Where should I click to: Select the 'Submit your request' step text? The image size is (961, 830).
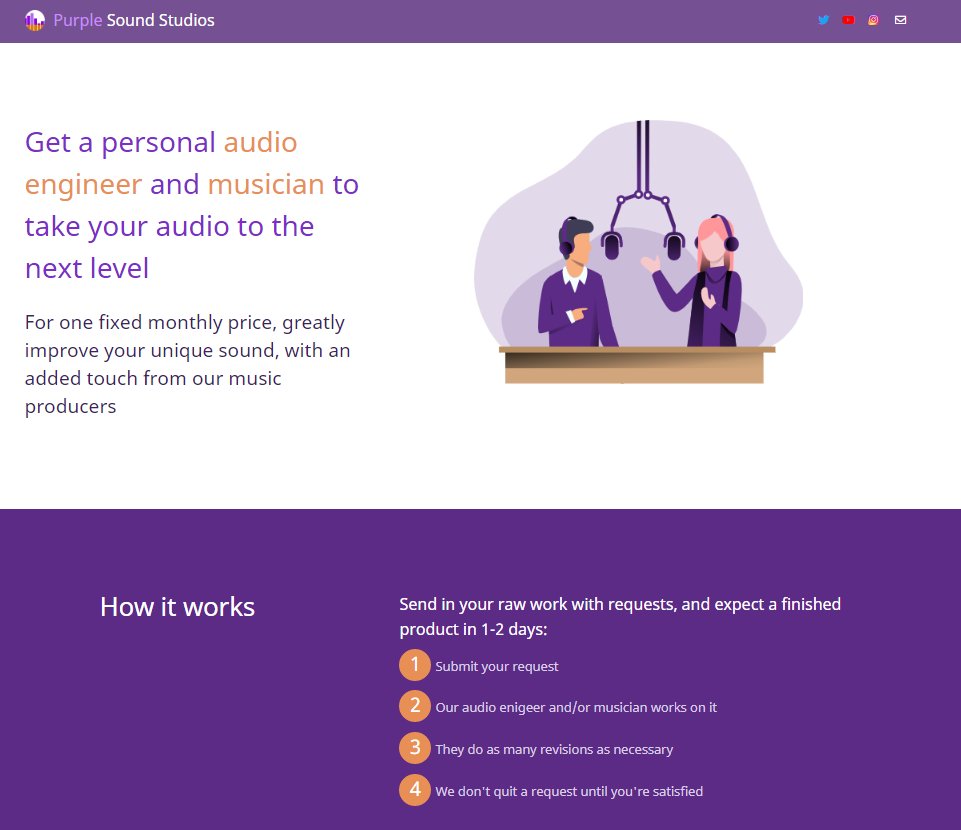[x=497, y=666]
